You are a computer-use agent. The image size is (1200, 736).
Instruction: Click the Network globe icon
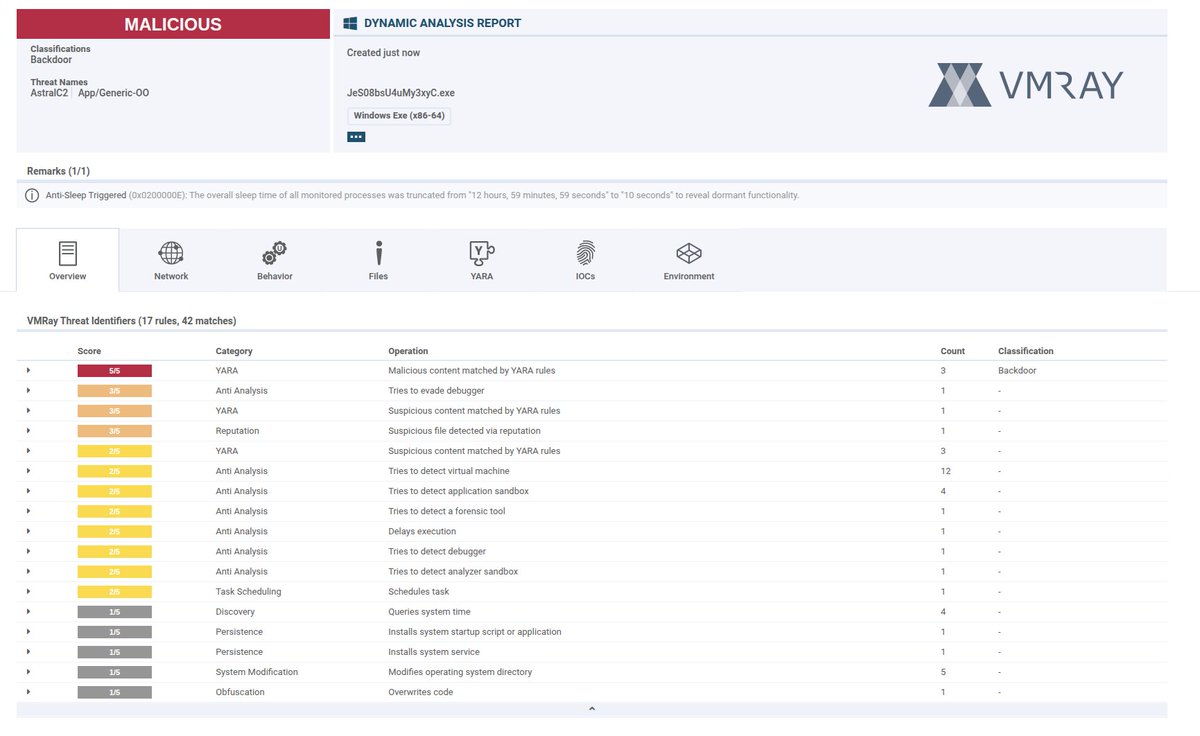(171, 252)
